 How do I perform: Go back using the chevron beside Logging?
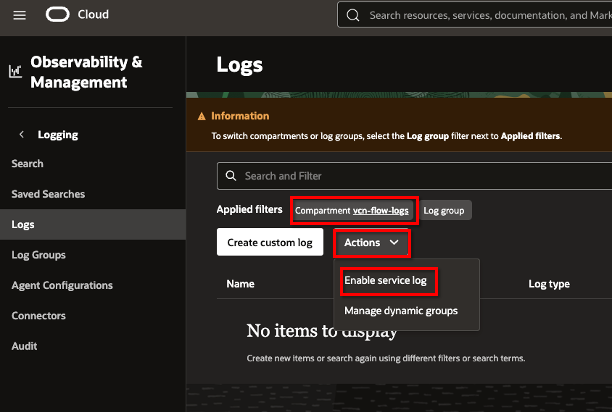(21, 135)
